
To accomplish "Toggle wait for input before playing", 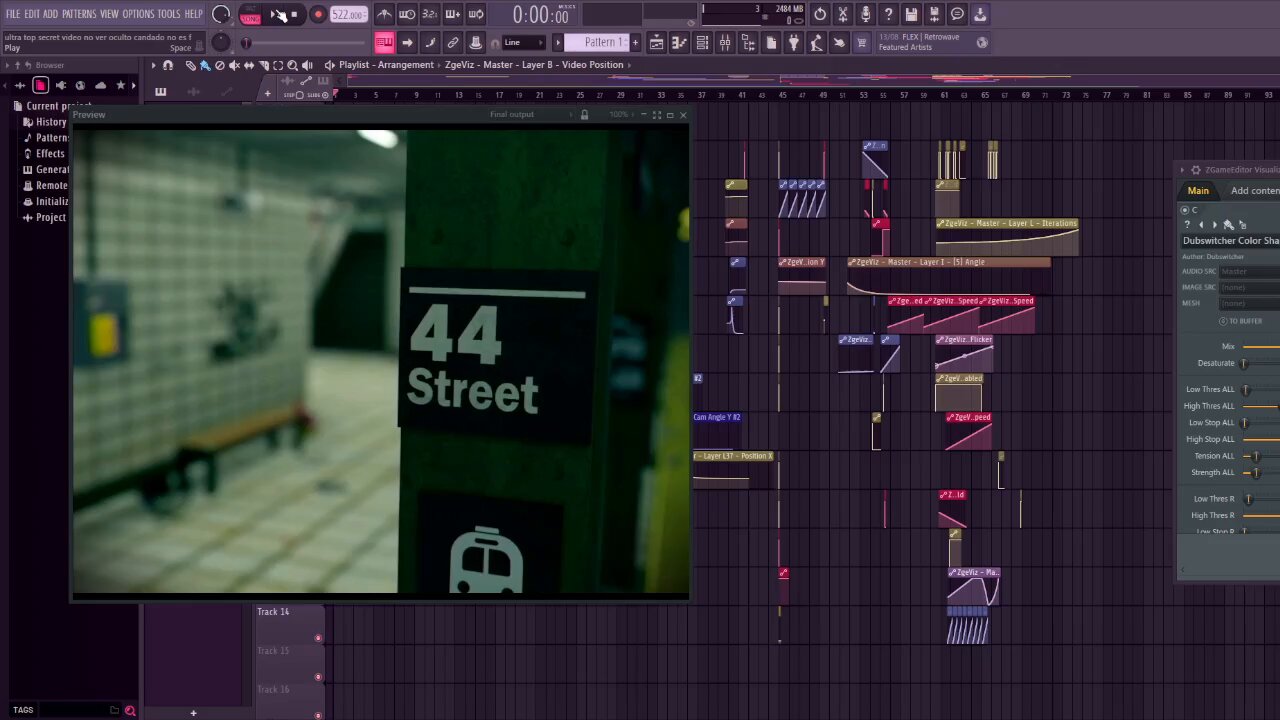I will tap(407, 14).
